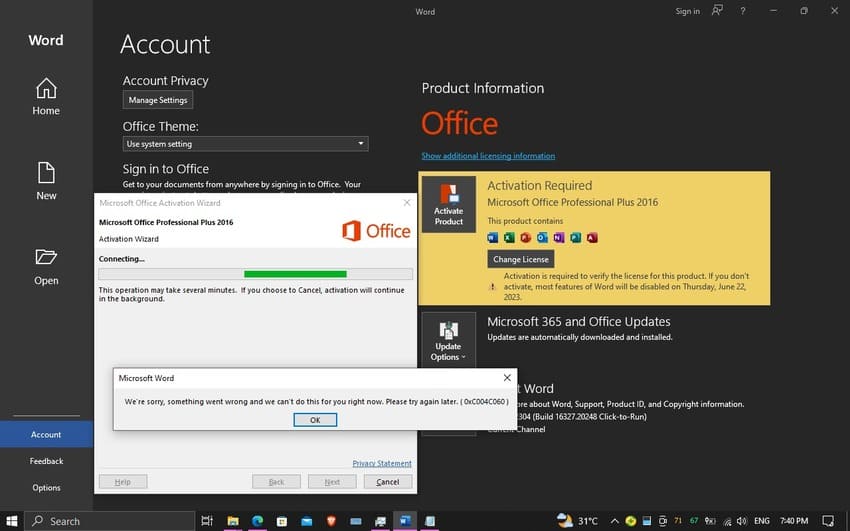Open Options in the sidebar
The height and width of the screenshot is (531, 850).
46,488
